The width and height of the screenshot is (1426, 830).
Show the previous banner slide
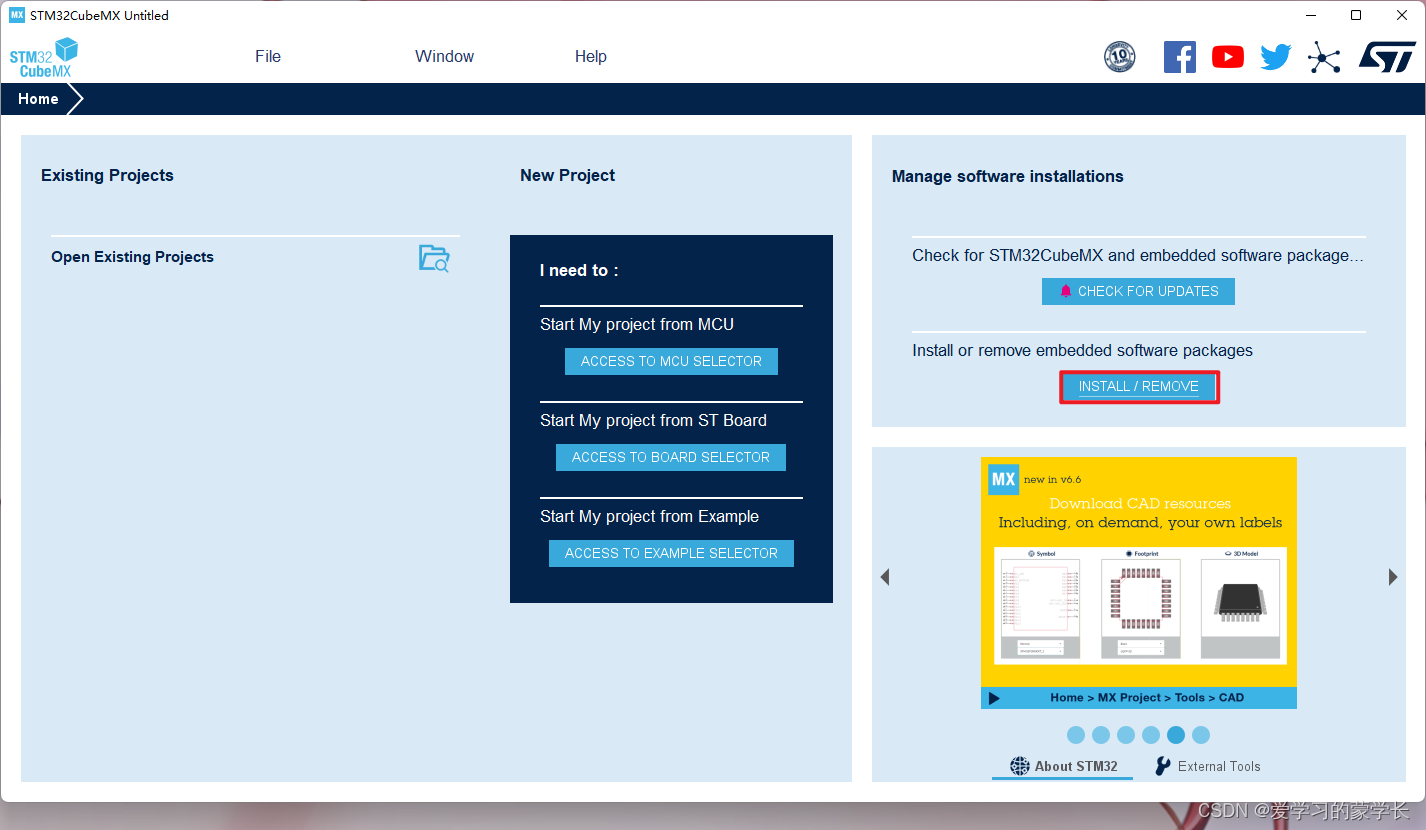(x=885, y=577)
